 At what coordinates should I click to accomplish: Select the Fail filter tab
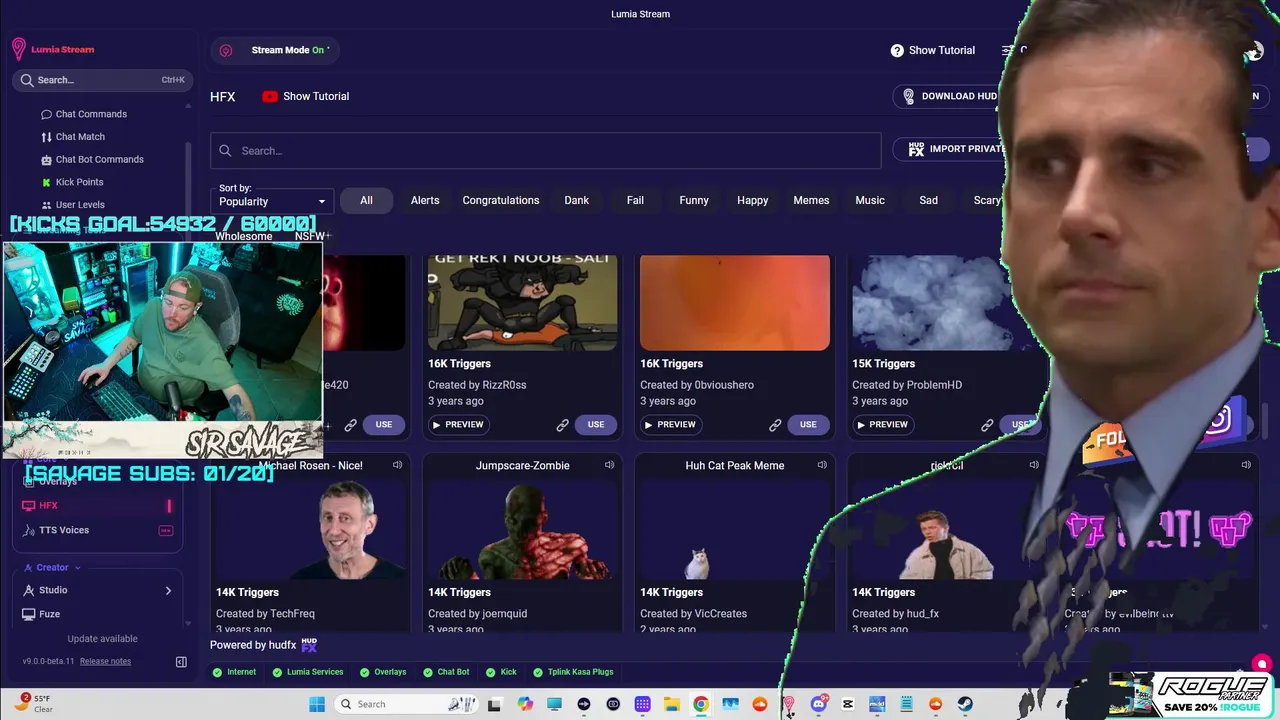tap(635, 200)
